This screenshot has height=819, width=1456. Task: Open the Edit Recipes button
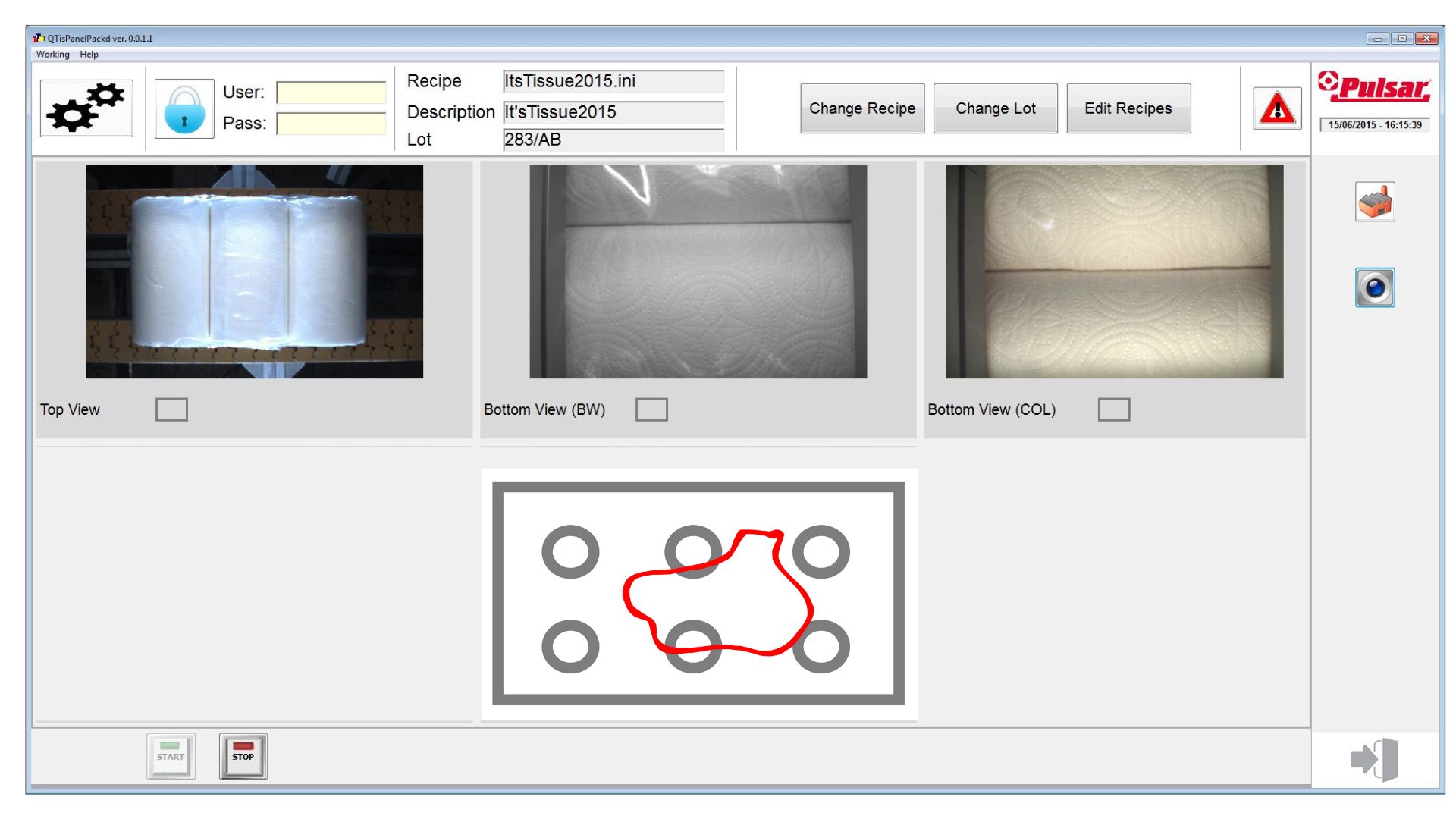(x=1128, y=108)
